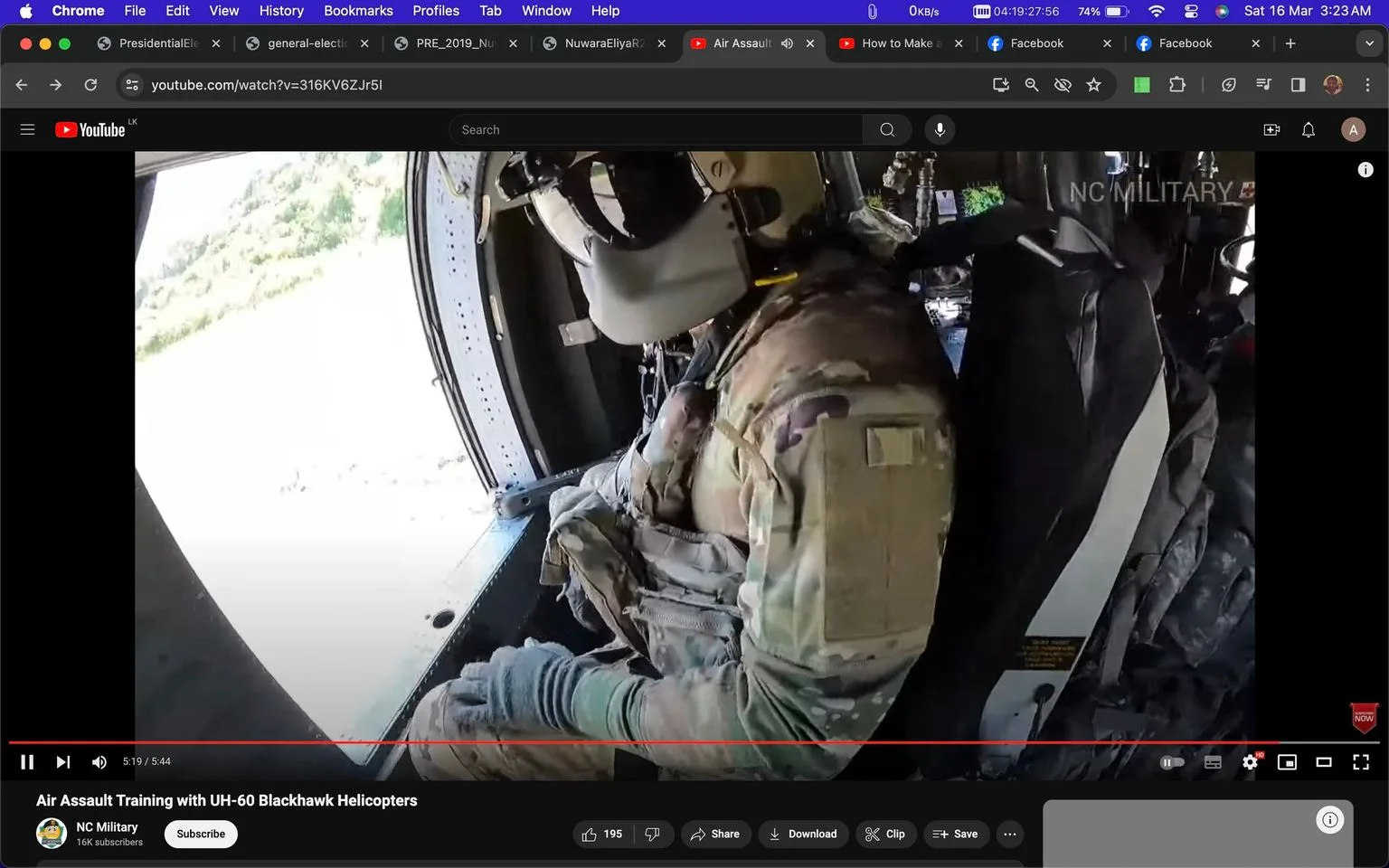Image resolution: width=1389 pixels, height=868 pixels.
Task: Click the search magnifier button
Action: point(887,129)
